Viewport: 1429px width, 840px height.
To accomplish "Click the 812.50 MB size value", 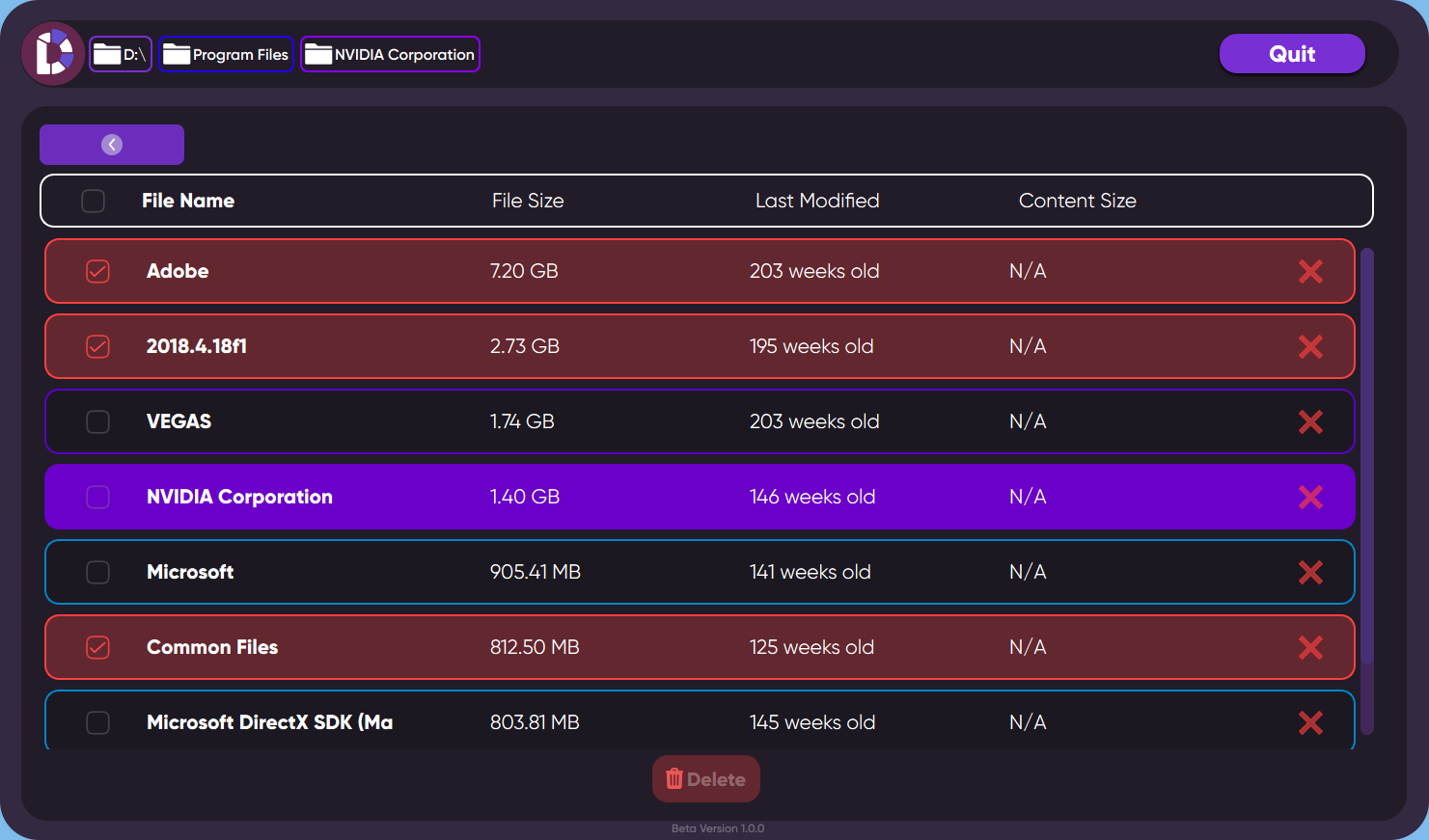I will pyautogui.click(x=535, y=647).
